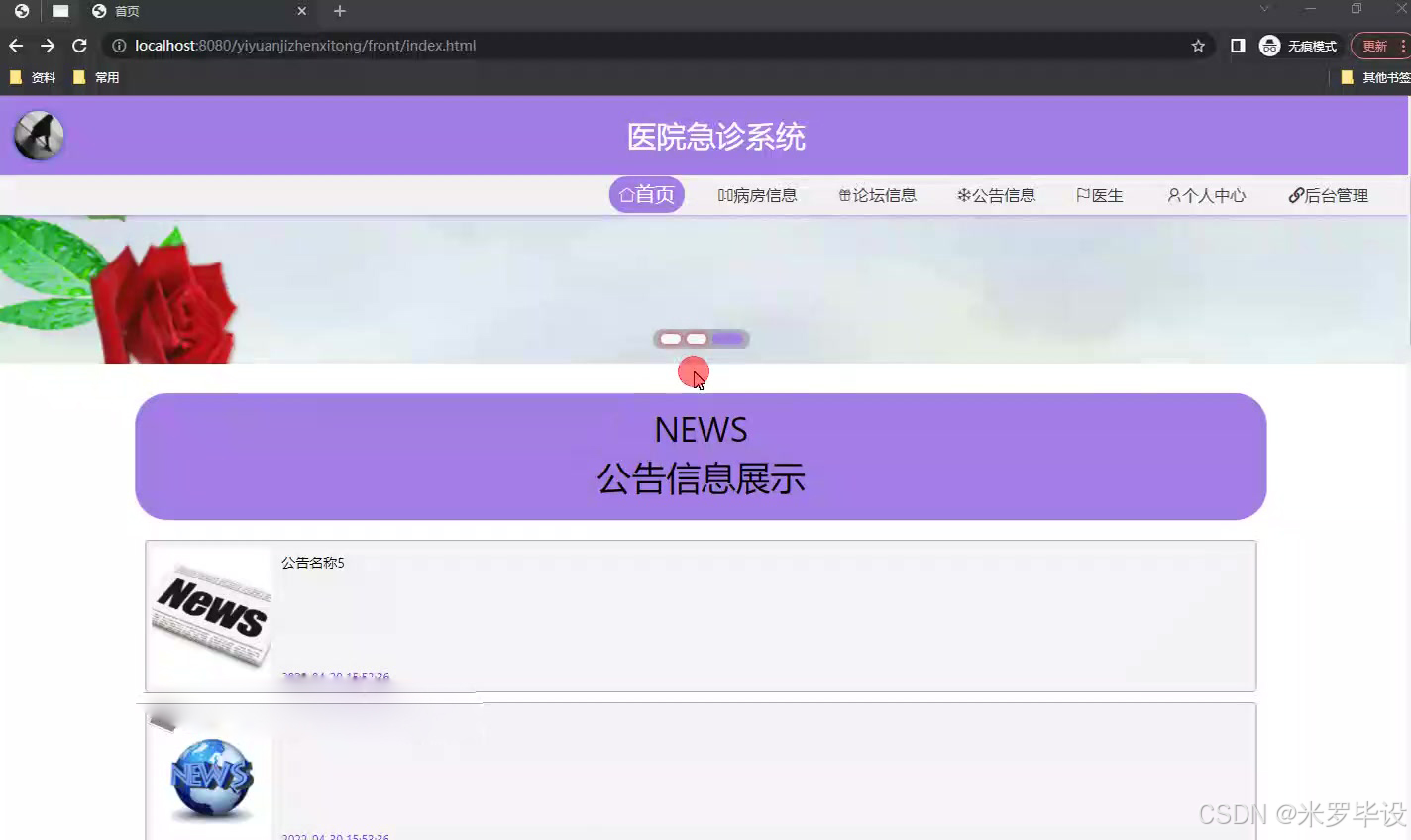Click the home icon on 首页 nav item
The width and height of the screenshot is (1411, 840).
point(625,194)
